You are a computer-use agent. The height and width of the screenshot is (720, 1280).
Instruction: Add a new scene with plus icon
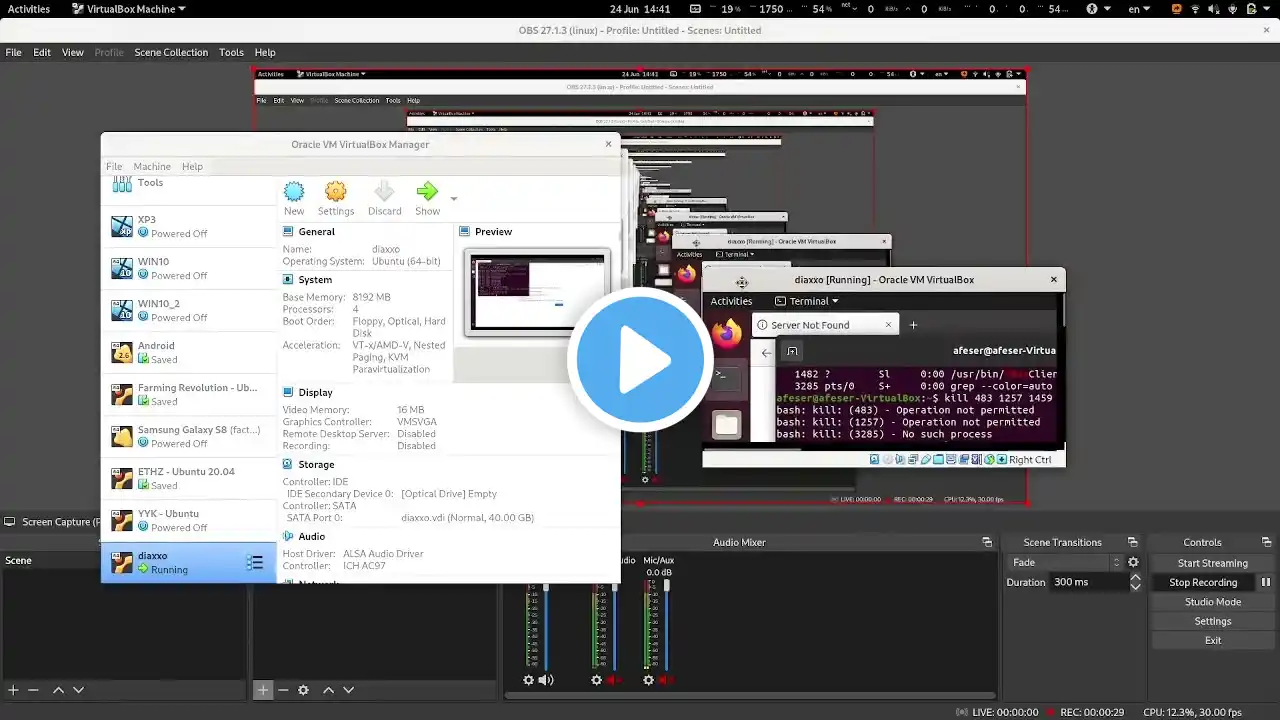pyautogui.click(x=13, y=690)
